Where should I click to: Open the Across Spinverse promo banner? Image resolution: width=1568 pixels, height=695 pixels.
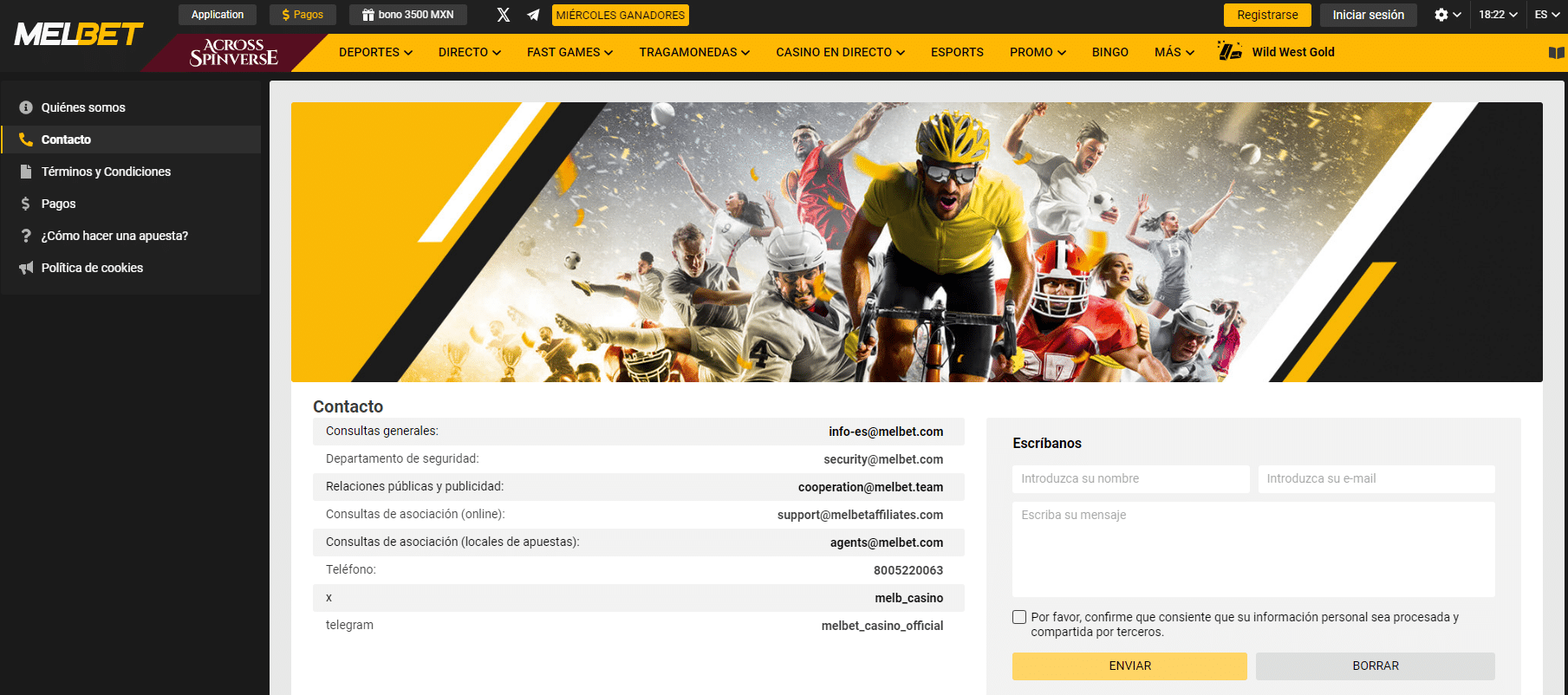click(x=234, y=52)
